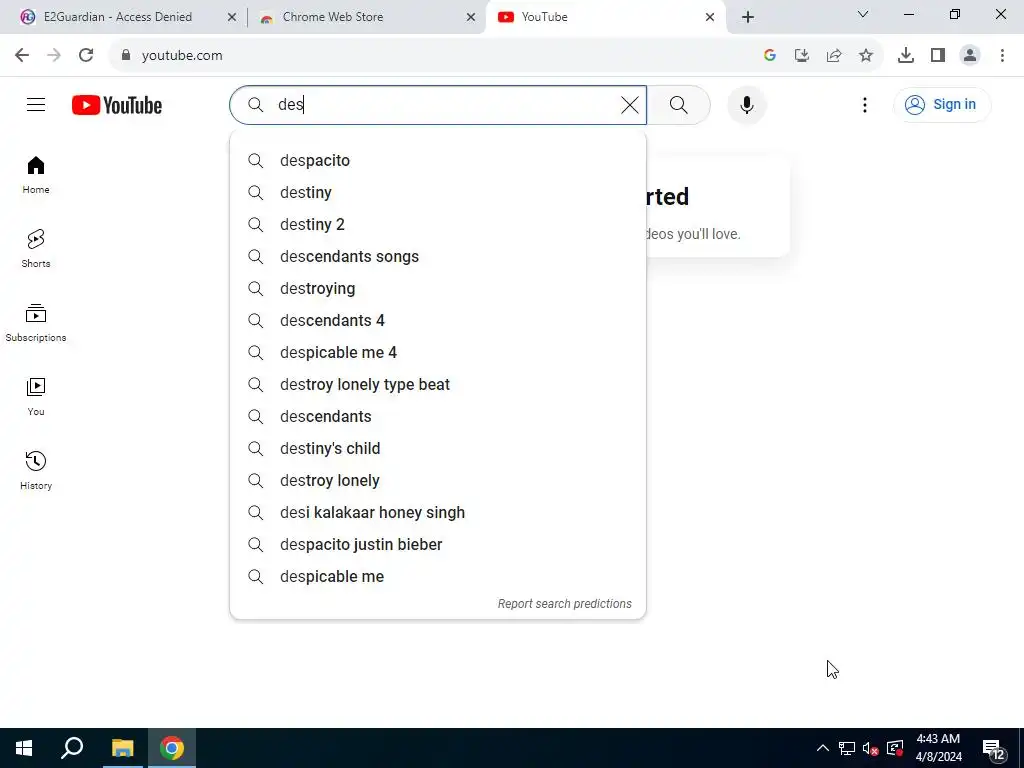Pick suggestion 'despacito justin bieber'
Image resolution: width=1024 pixels, height=768 pixels.
tap(438, 545)
